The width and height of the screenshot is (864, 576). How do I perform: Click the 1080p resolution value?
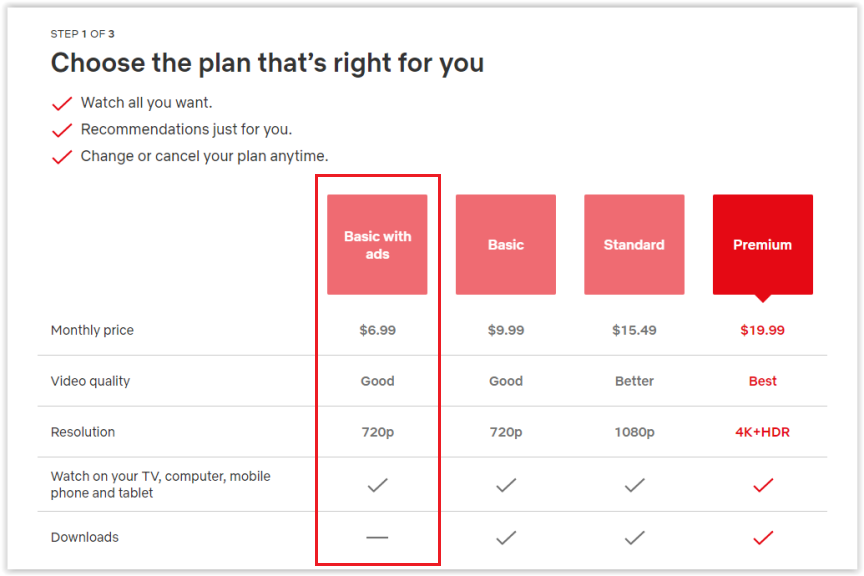pos(634,432)
